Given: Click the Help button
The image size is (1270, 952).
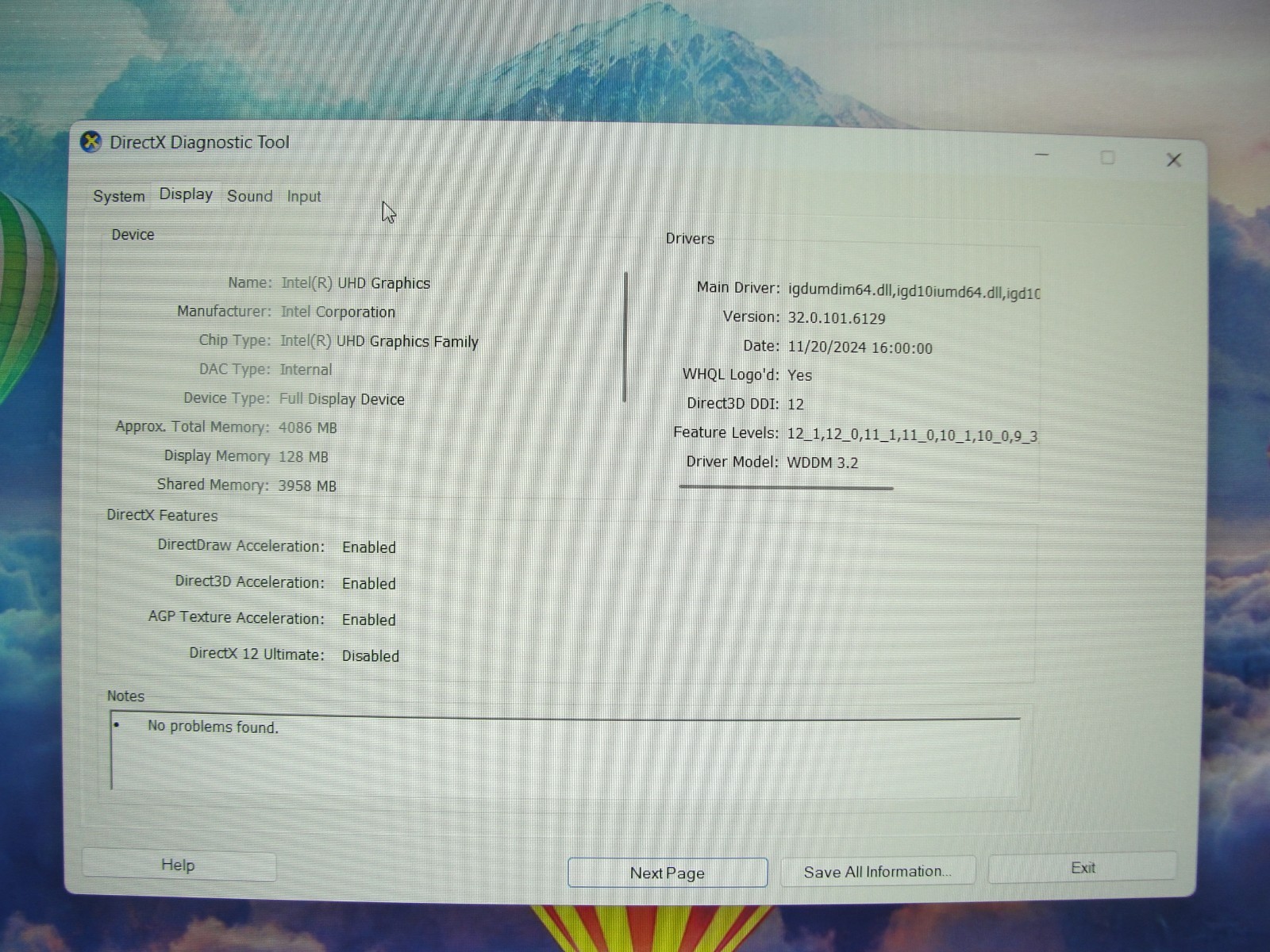Looking at the screenshot, I should pyautogui.click(x=179, y=866).
